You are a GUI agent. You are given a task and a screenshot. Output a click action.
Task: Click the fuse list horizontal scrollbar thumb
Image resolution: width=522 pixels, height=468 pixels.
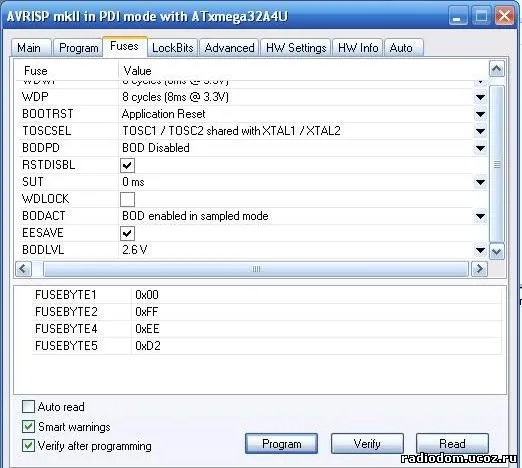(x=256, y=269)
